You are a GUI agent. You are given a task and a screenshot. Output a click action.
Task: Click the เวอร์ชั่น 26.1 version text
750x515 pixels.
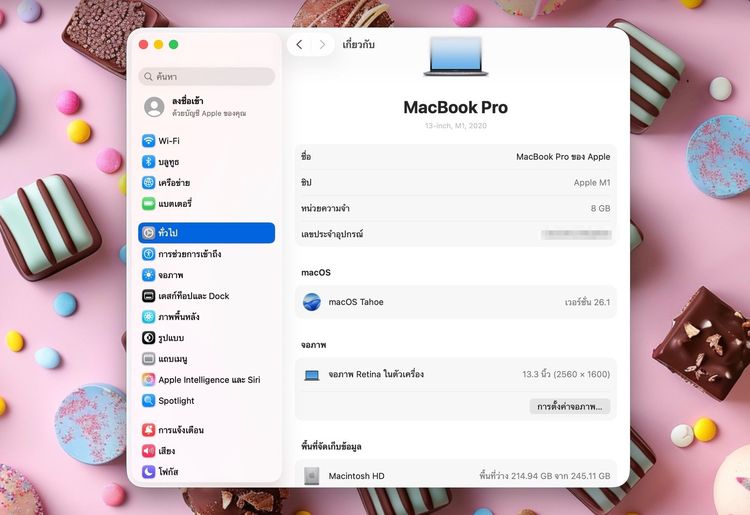click(x=587, y=302)
